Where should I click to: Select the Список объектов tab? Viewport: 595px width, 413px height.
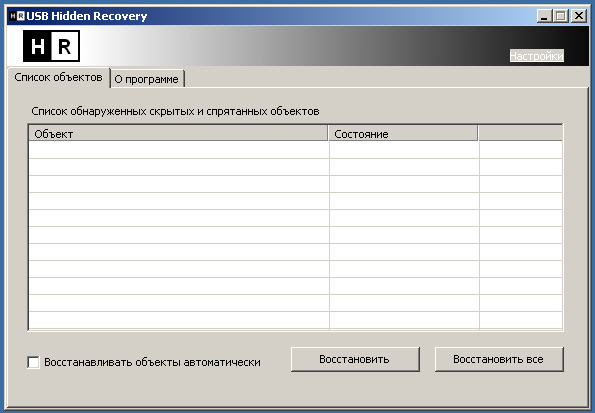[58, 77]
